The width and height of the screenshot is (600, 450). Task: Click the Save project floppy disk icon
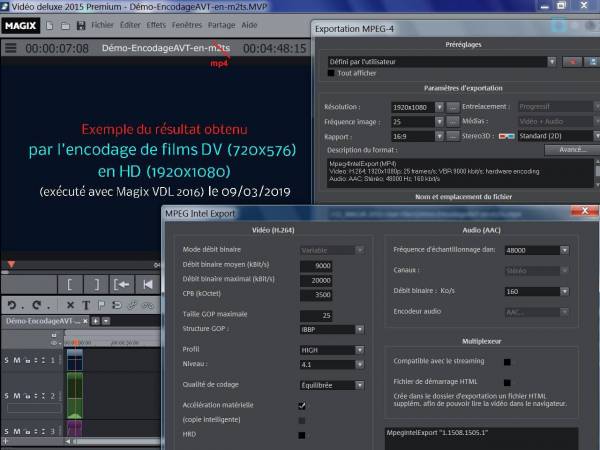point(81,24)
